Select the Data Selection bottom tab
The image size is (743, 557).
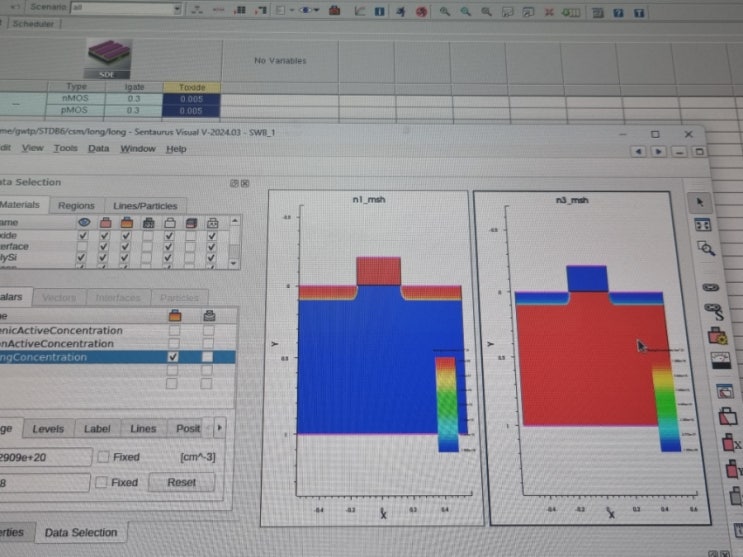[81, 533]
